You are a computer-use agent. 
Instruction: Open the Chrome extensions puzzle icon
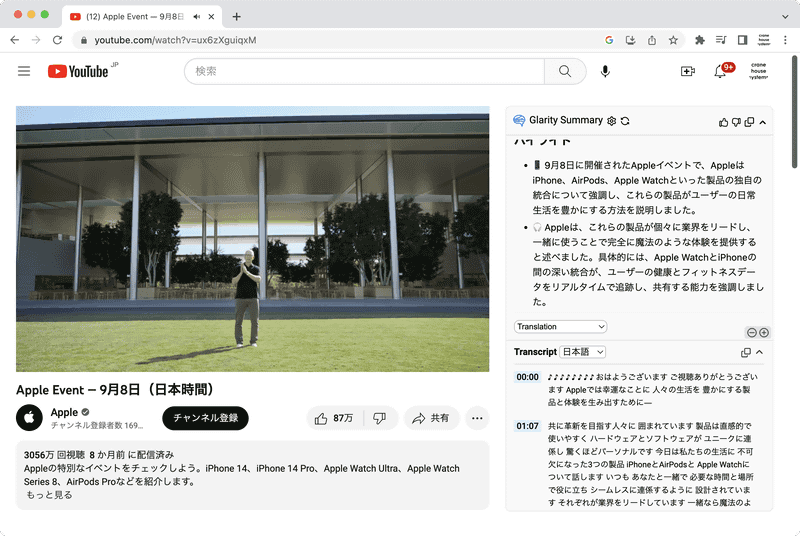(700, 40)
